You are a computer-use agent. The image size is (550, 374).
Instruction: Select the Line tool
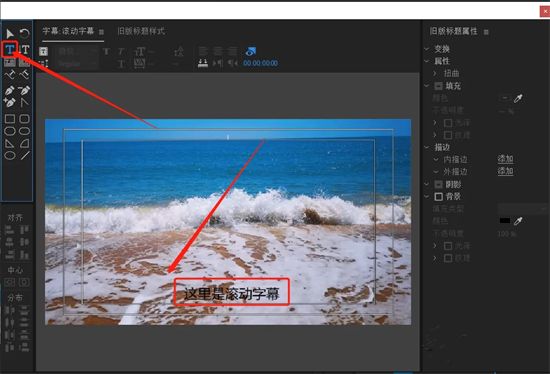(24, 155)
